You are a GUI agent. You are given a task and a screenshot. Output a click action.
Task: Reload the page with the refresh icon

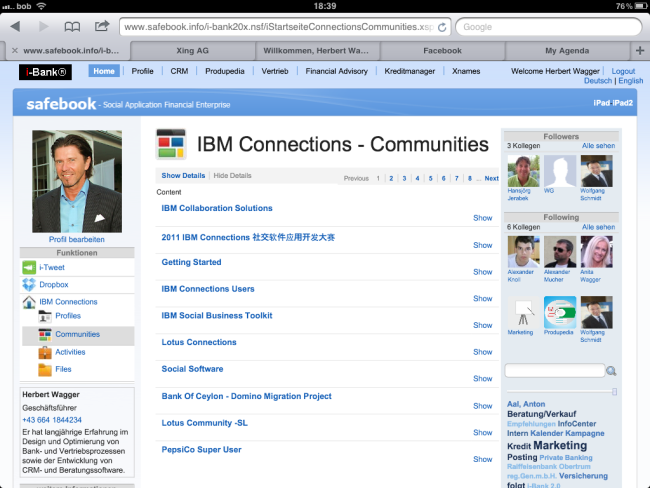coord(442,27)
